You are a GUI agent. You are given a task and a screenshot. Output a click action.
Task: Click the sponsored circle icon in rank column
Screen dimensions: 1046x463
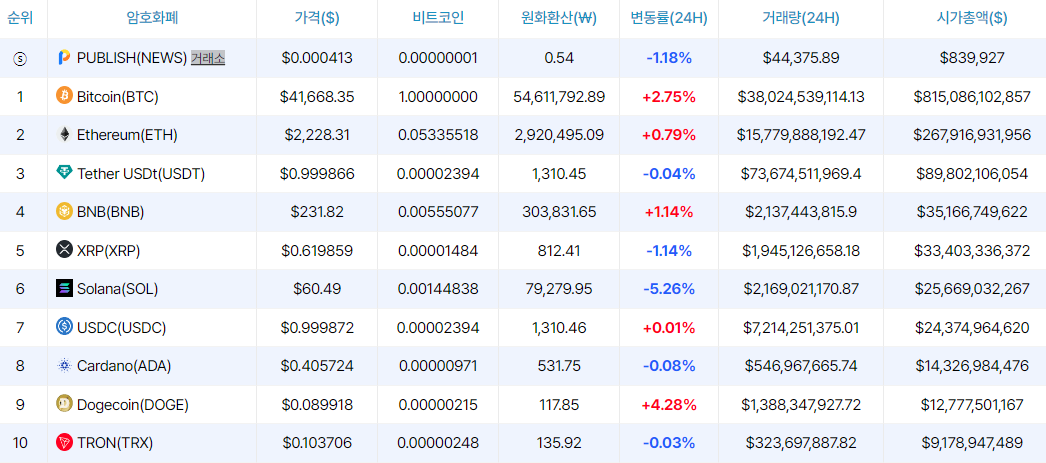20,59
